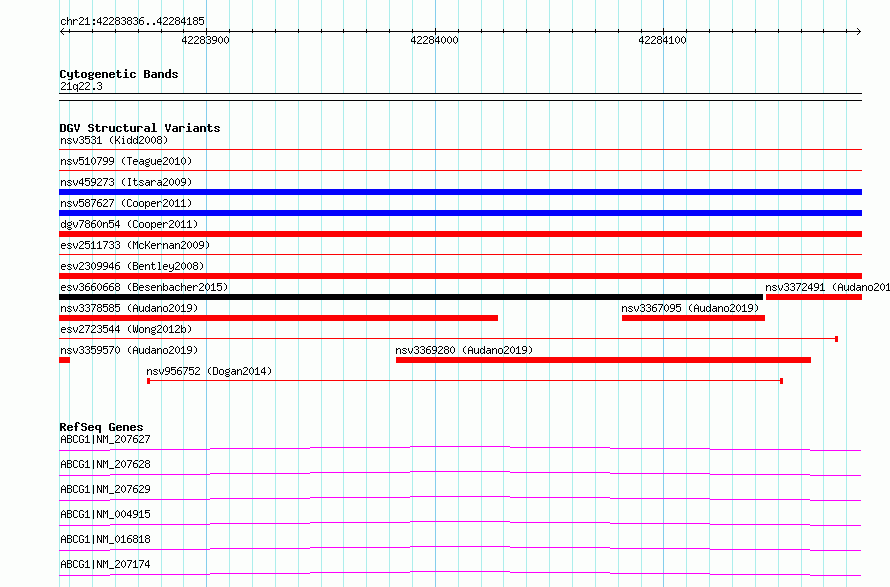
Task: Click the nsv587627 blue variant bar
Action: click(460, 213)
